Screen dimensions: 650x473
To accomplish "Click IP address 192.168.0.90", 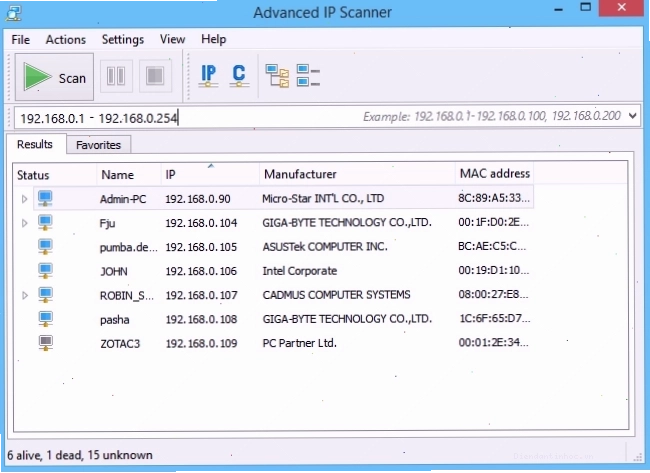I will pos(198,199).
